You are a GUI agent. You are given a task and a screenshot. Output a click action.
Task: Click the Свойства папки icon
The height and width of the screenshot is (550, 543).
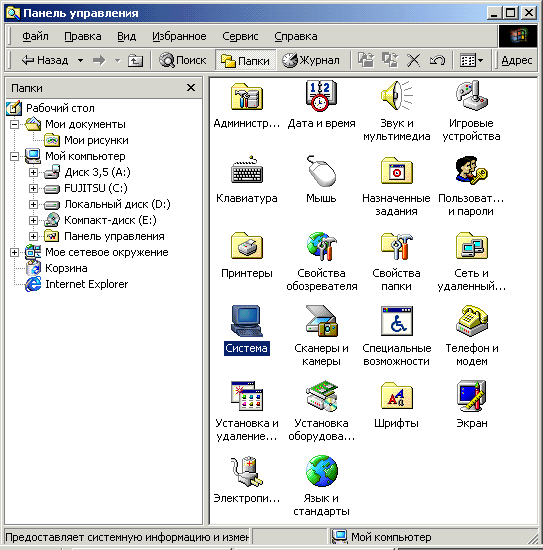(396, 246)
